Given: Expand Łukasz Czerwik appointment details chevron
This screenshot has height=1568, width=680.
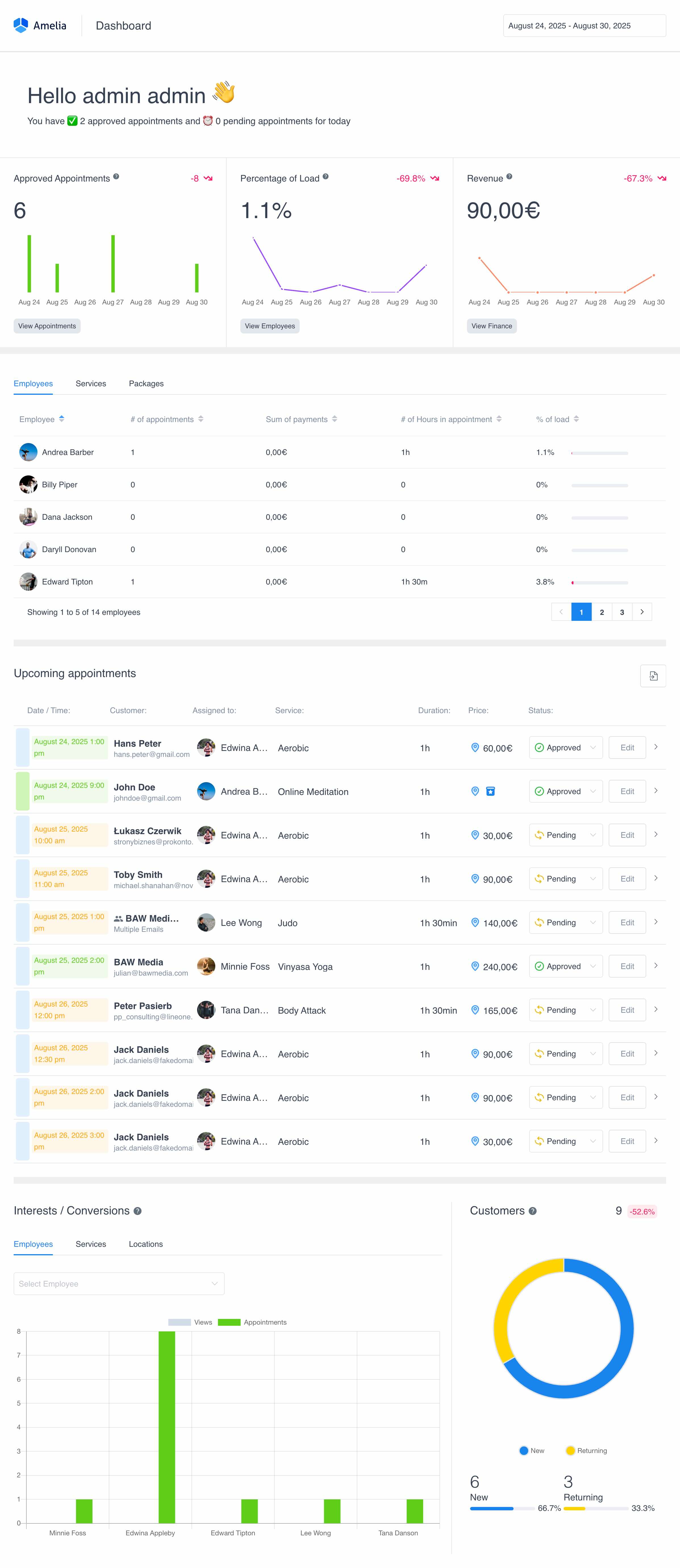Looking at the screenshot, I should [656, 834].
